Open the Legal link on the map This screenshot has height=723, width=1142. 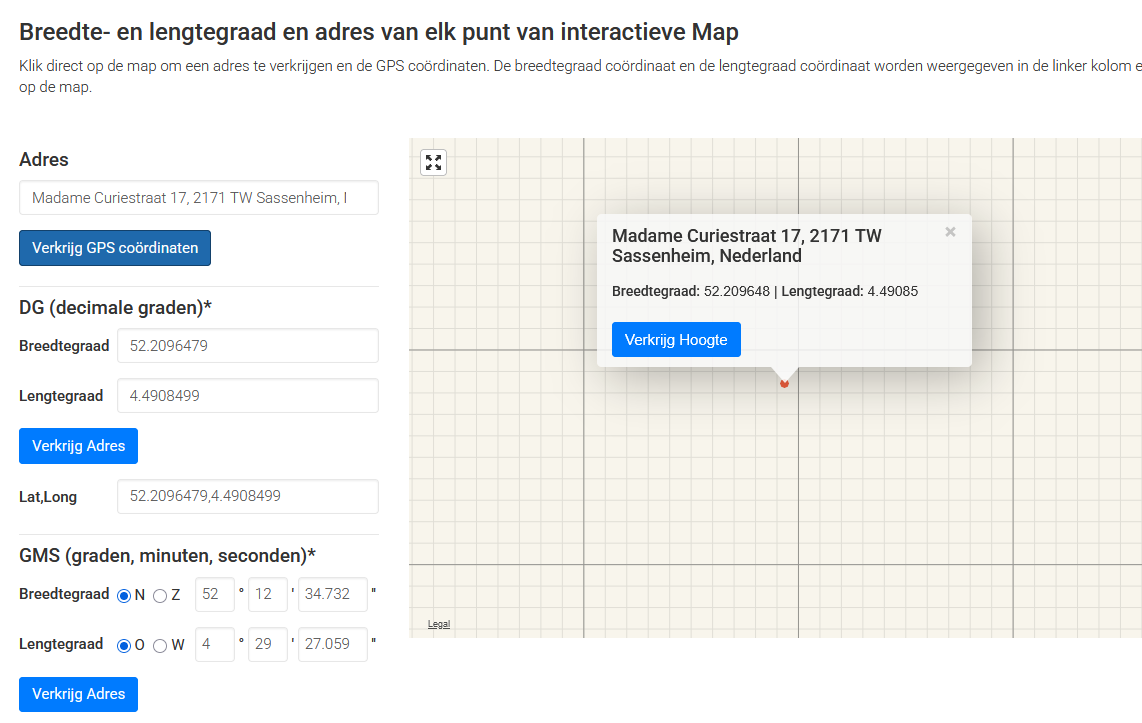pyautogui.click(x=439, y=624)
